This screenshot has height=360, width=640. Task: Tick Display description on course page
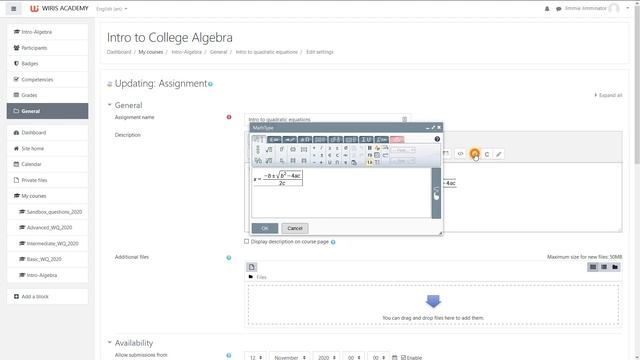point(247,242)
